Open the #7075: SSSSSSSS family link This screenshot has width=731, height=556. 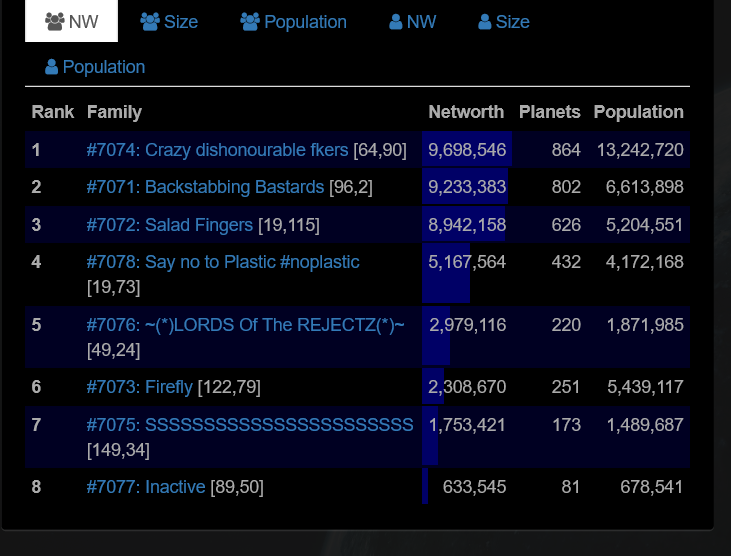[250, 425]
